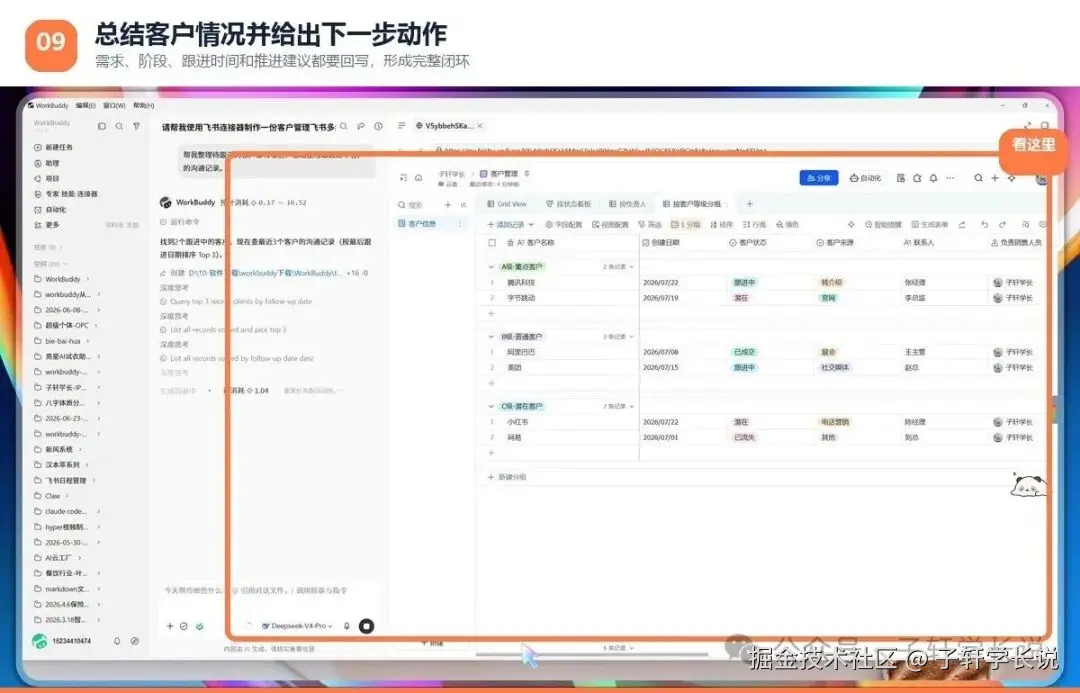Open chat history clock icon
1080x693 pixels.
[378, 126]
